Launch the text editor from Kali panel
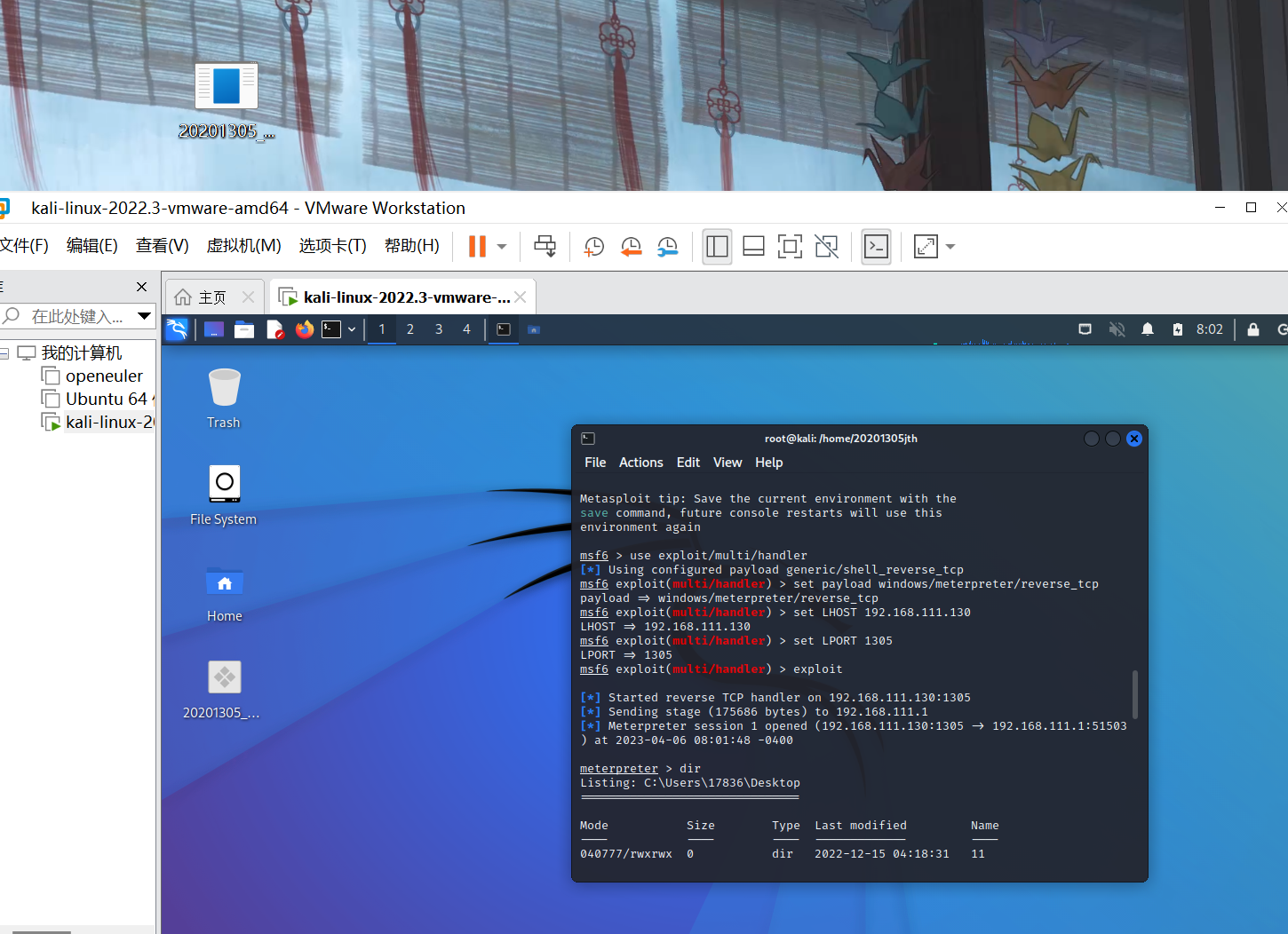The width and height of the screenshot is (1288, 934). [x=274, y=329]
